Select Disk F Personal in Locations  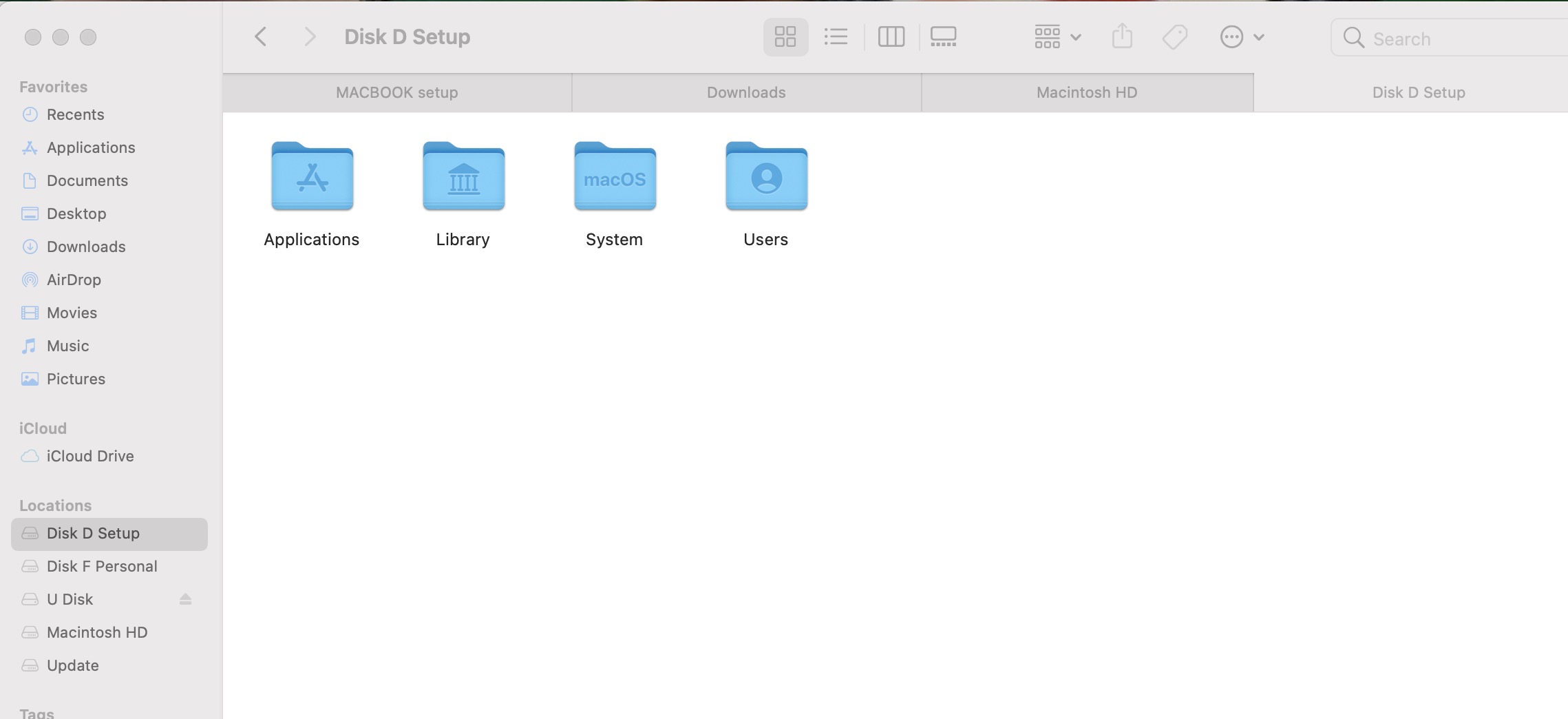(102, 566)
